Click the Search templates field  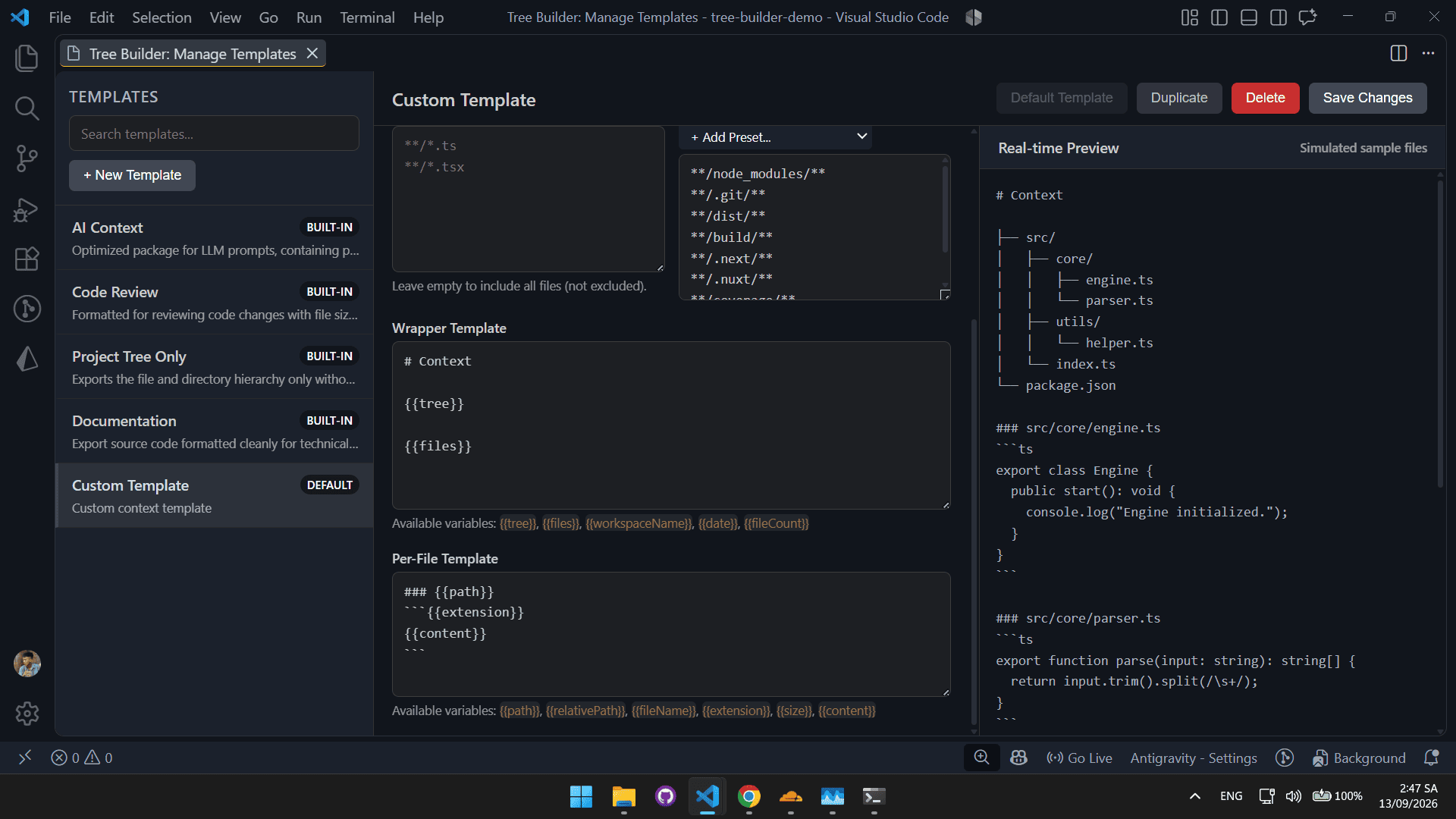click(214, 133)
